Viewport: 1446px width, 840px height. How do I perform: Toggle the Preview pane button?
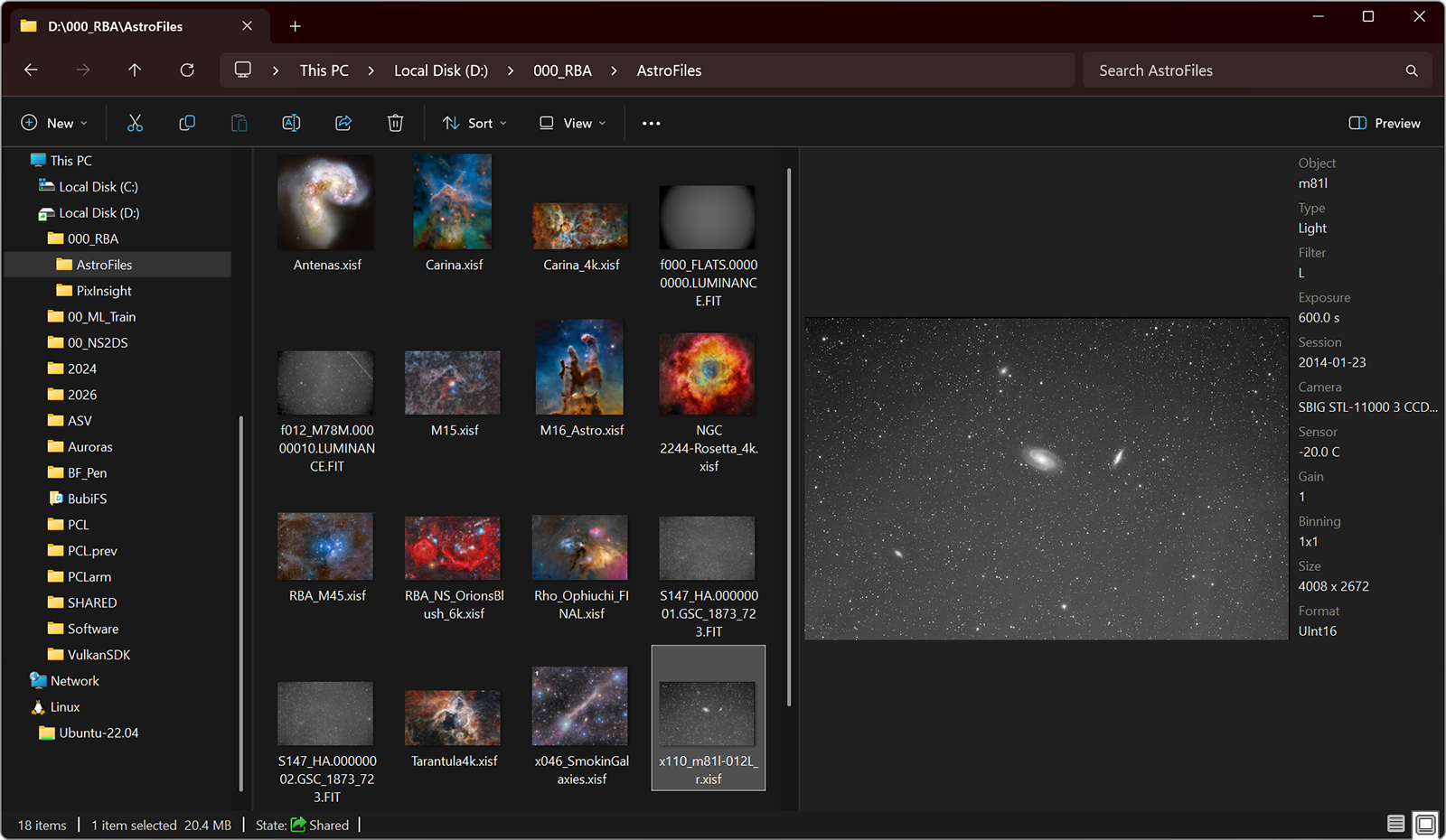coord(1384,123)
